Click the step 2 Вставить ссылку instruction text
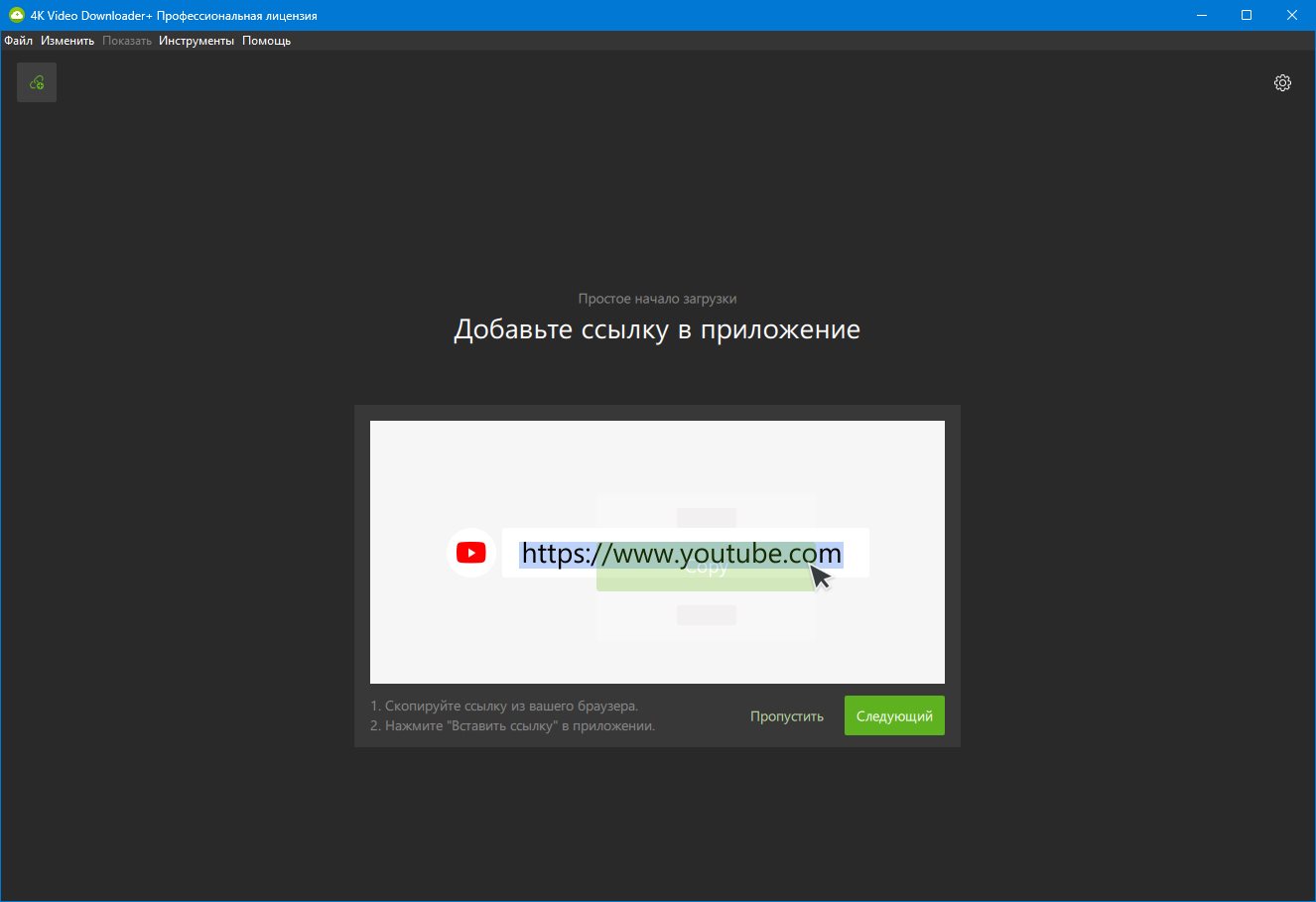This screenshot has width=1316, height=902. point(512,725)
